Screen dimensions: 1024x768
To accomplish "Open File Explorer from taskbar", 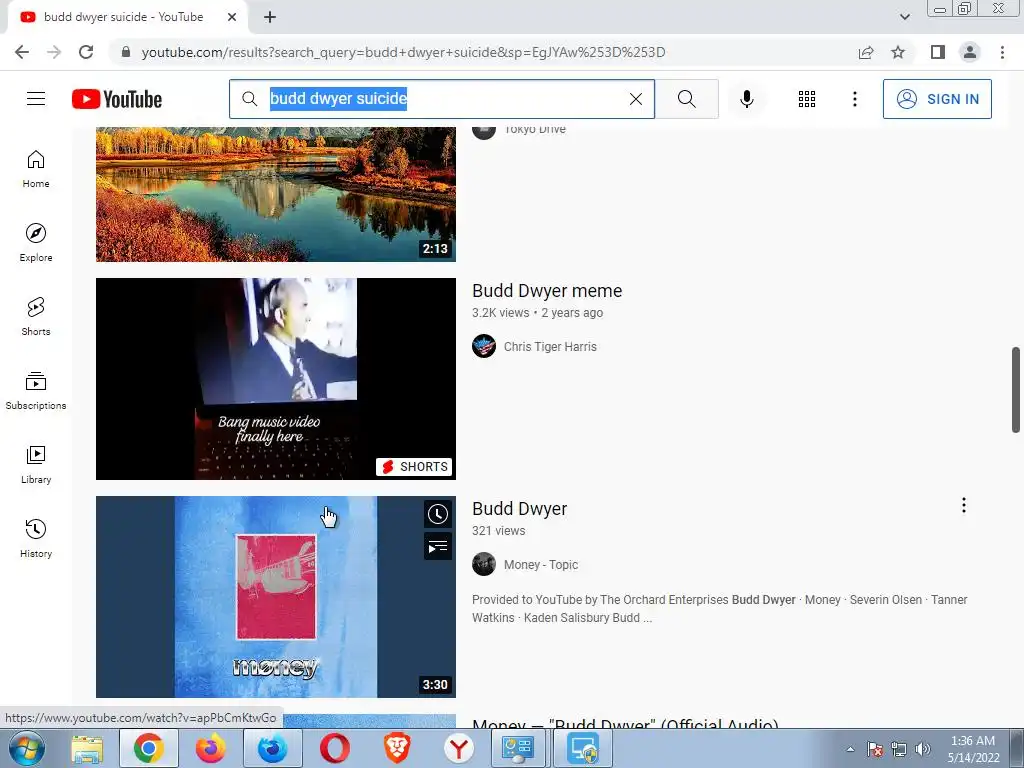I will tap(87, 748).
